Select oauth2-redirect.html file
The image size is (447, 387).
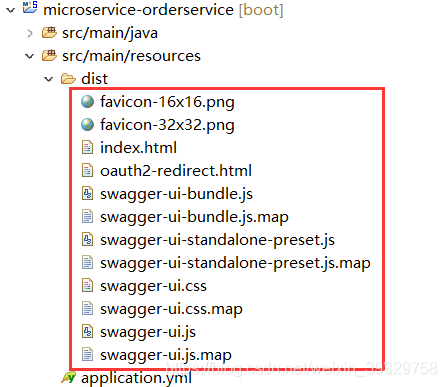176,171
